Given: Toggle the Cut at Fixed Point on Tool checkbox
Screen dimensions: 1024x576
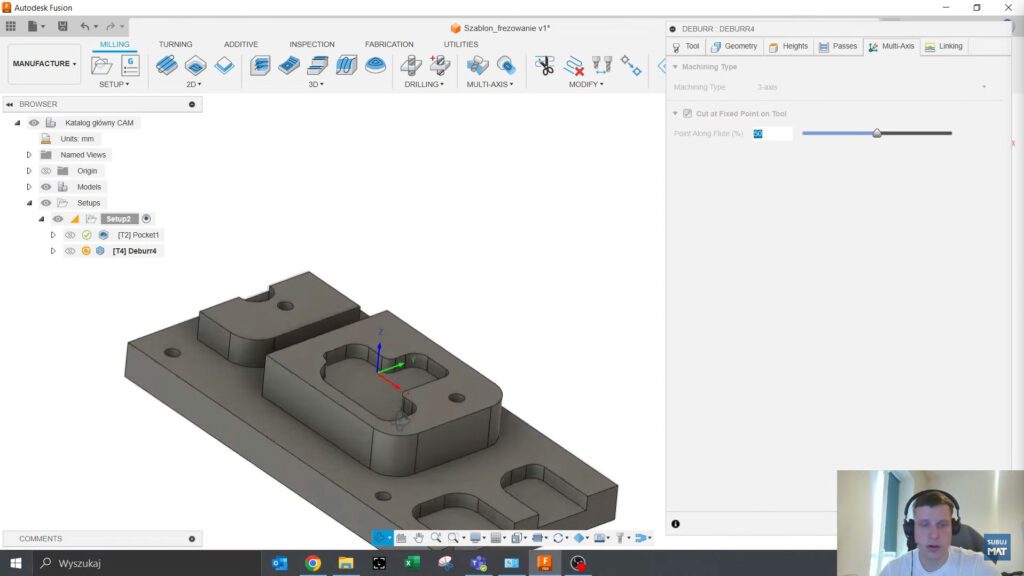Looking at the screenshot, I should click(x=688, y=114).
